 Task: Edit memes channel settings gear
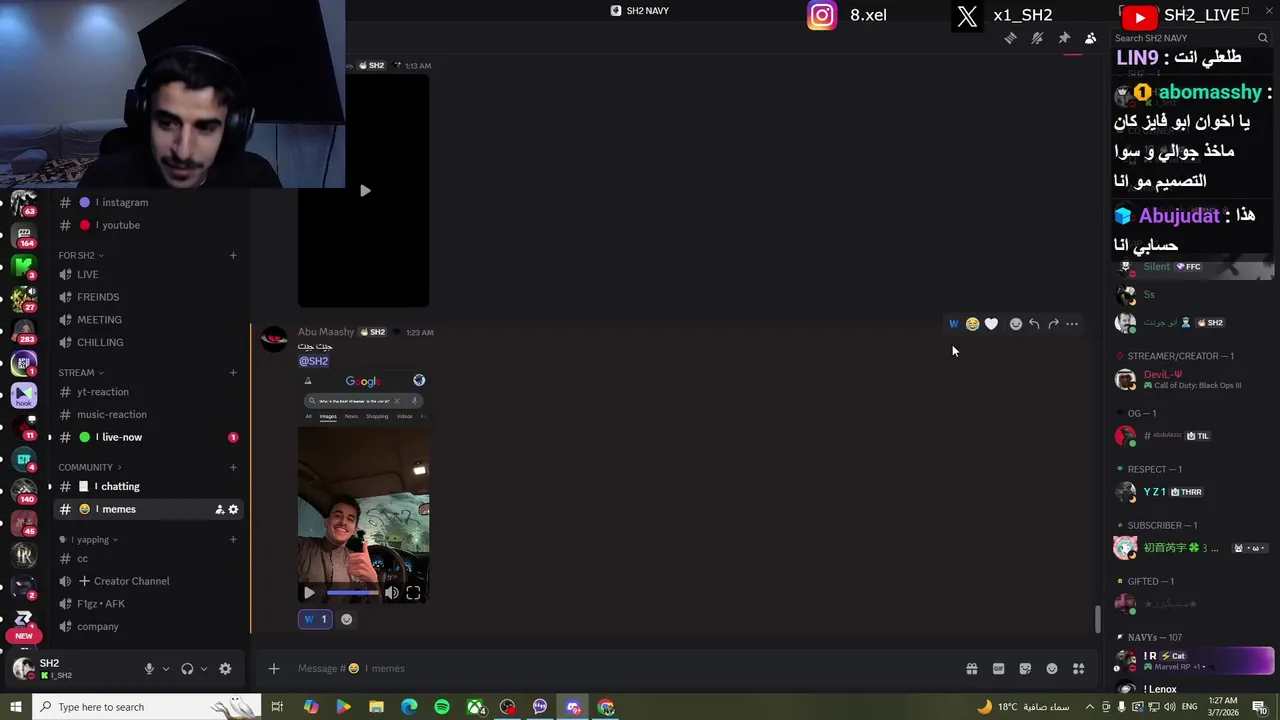pos(233,509)
